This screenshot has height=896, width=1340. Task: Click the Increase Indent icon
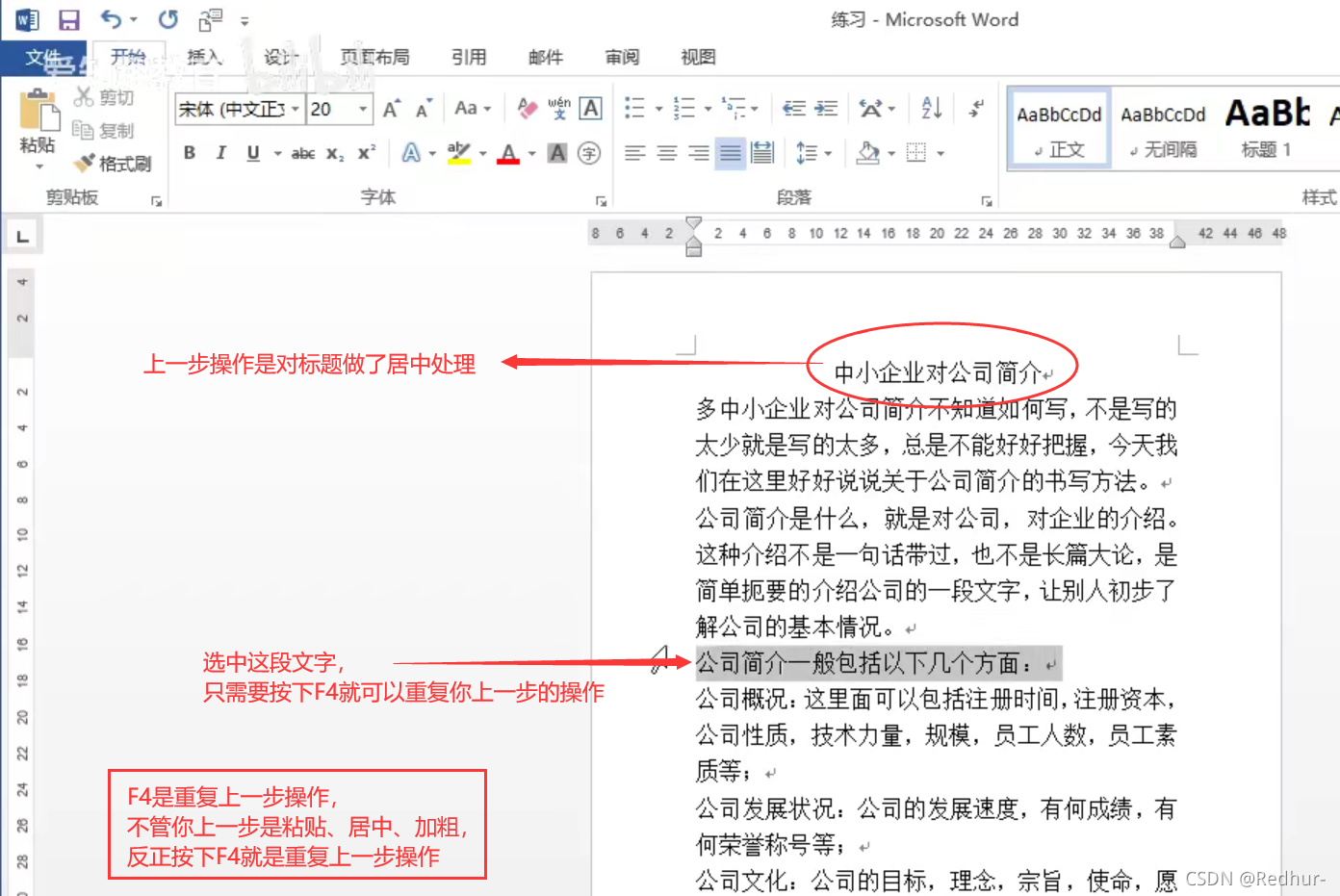(x=825, y=110)
